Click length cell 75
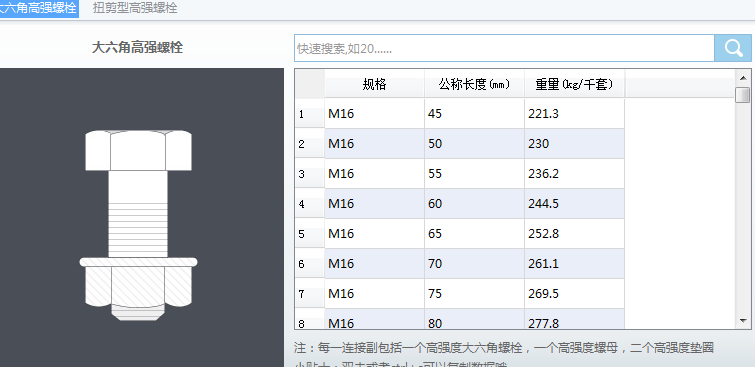The image size is (755, 367). [474, 293]
